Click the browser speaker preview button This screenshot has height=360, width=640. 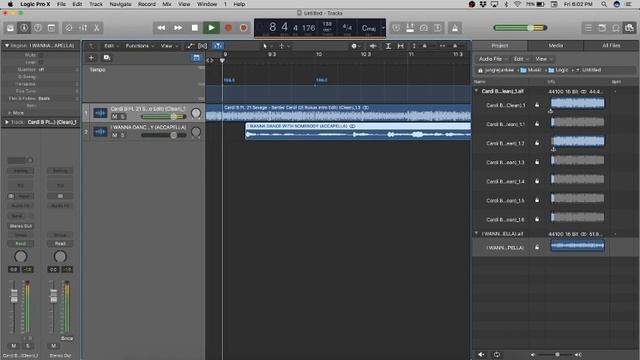482,355
